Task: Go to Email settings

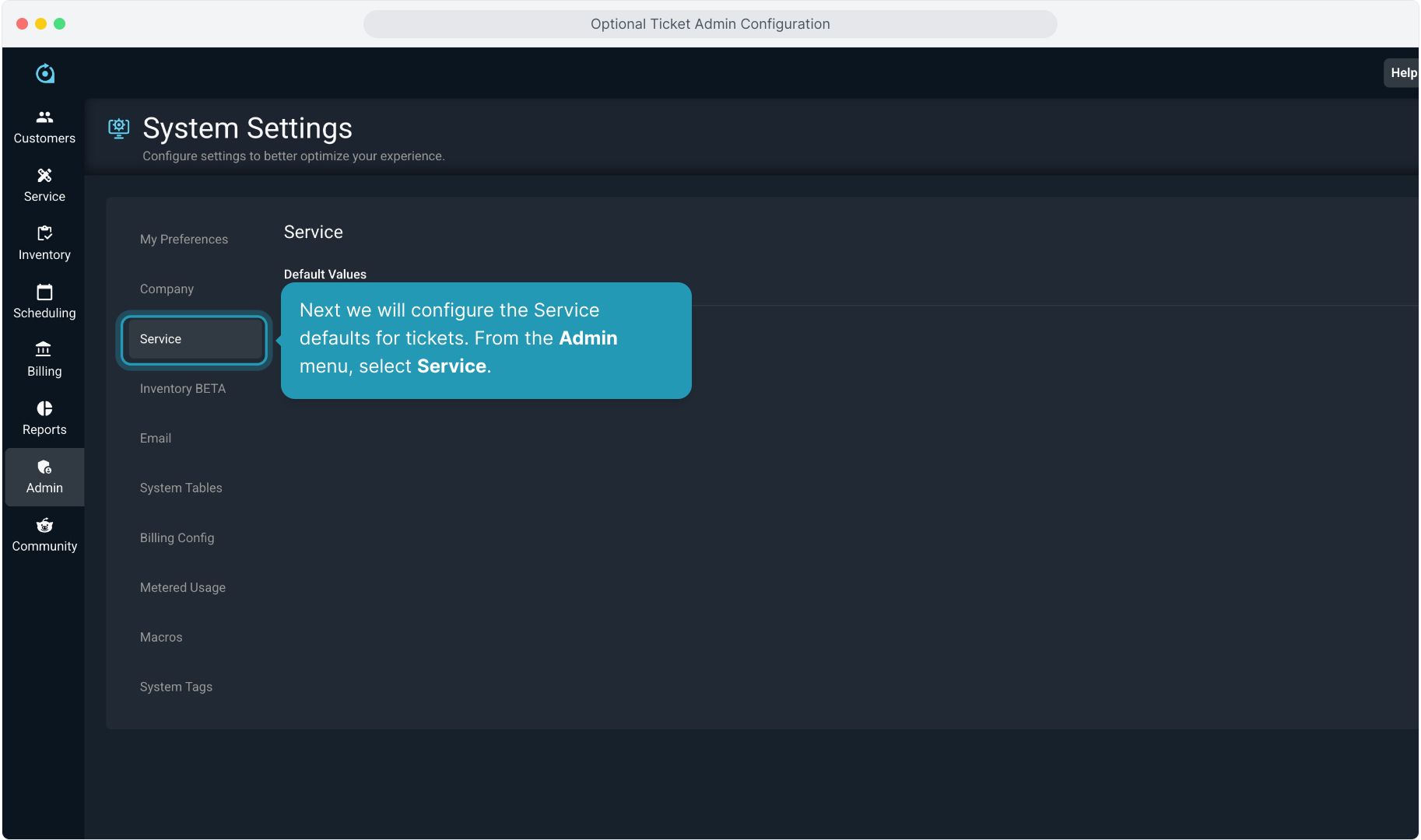Action: pyautogui.click(x=156, y=439)
